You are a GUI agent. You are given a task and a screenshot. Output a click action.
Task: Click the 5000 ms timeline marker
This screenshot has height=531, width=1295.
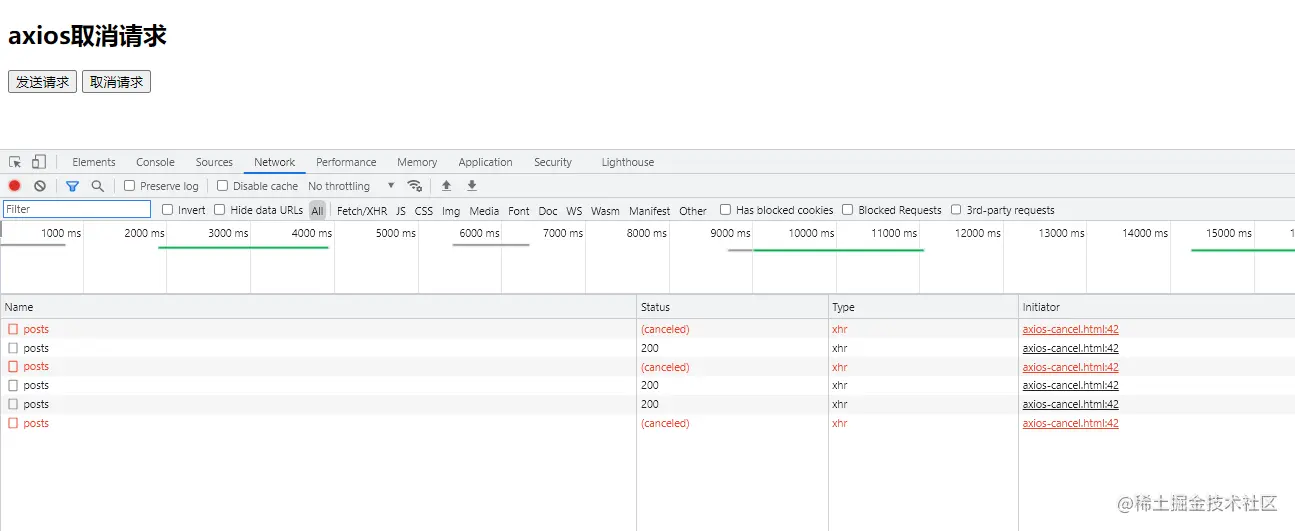[395, 233]
